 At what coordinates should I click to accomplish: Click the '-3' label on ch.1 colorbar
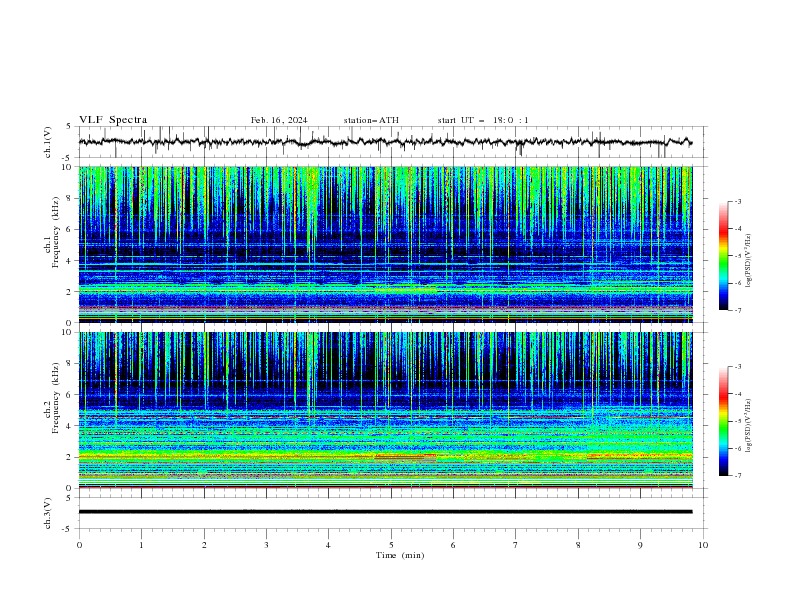(x=737, y=201)
